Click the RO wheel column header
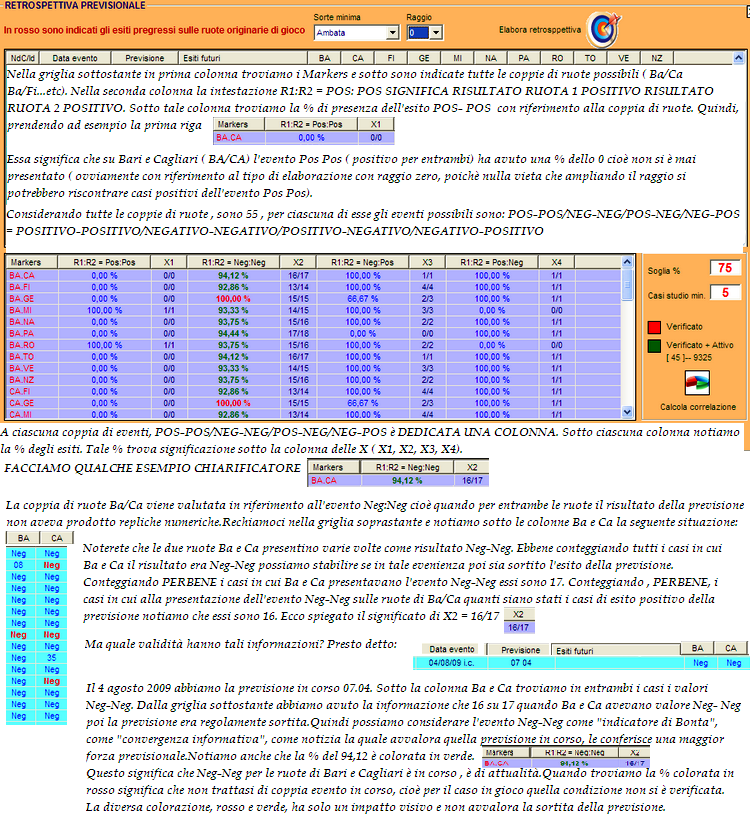Screen dimensions: 750x840 557,58
